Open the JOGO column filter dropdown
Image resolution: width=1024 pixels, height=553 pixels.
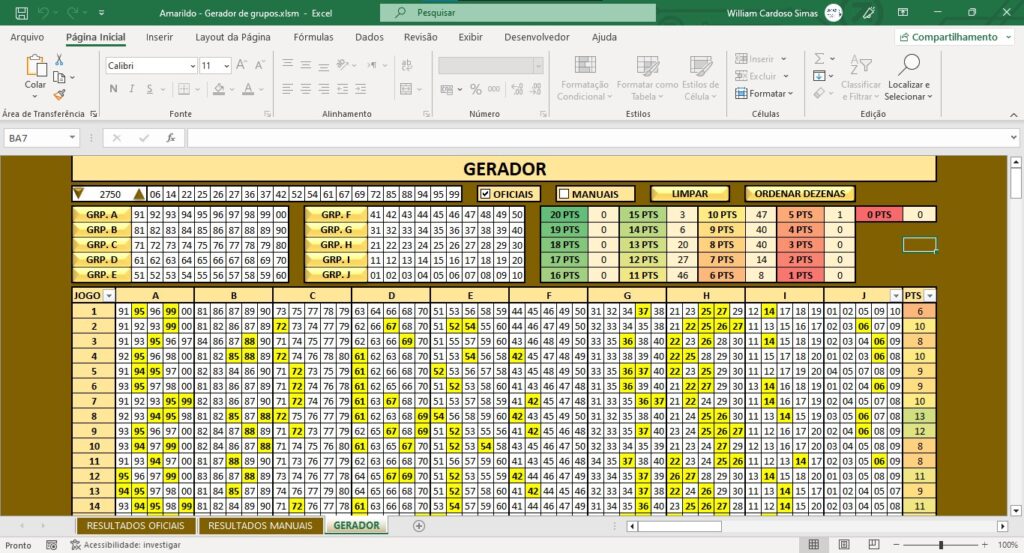108,296
